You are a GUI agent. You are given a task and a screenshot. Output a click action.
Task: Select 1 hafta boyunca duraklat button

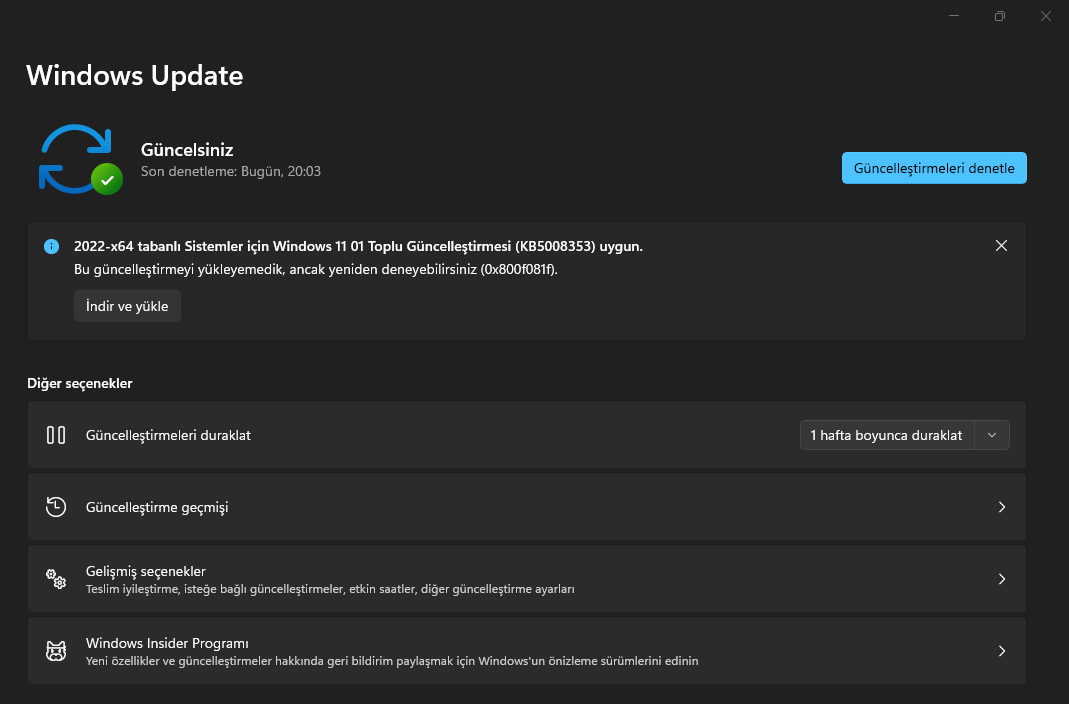(x=886, y=435)
